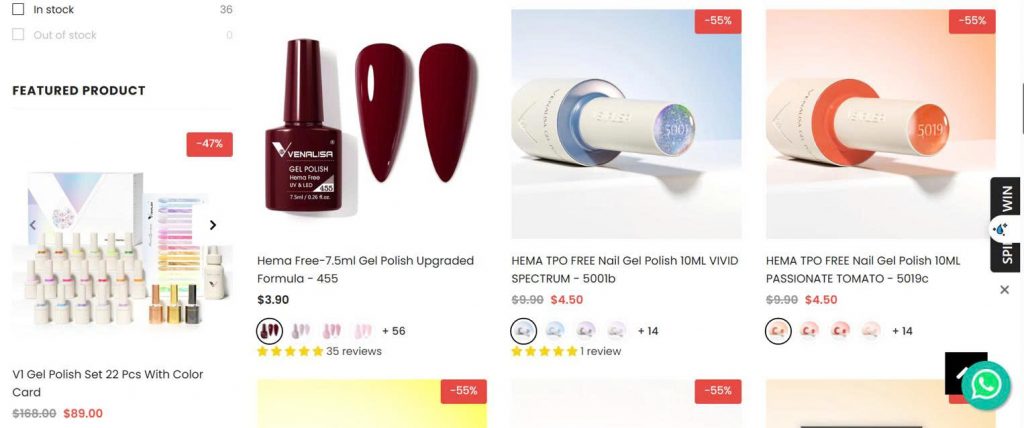Close the Spin to Win widget
This screenshot has height=428, width=1024.
point(1004,289)
